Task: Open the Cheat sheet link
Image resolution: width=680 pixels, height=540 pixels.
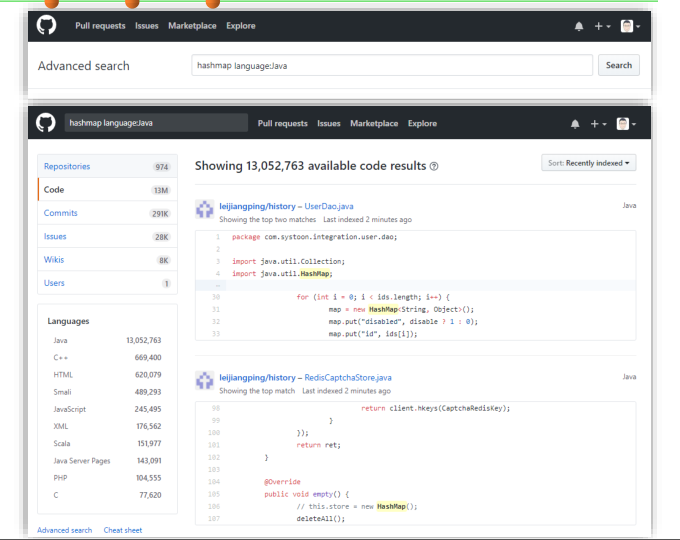Action: point(123,530)
